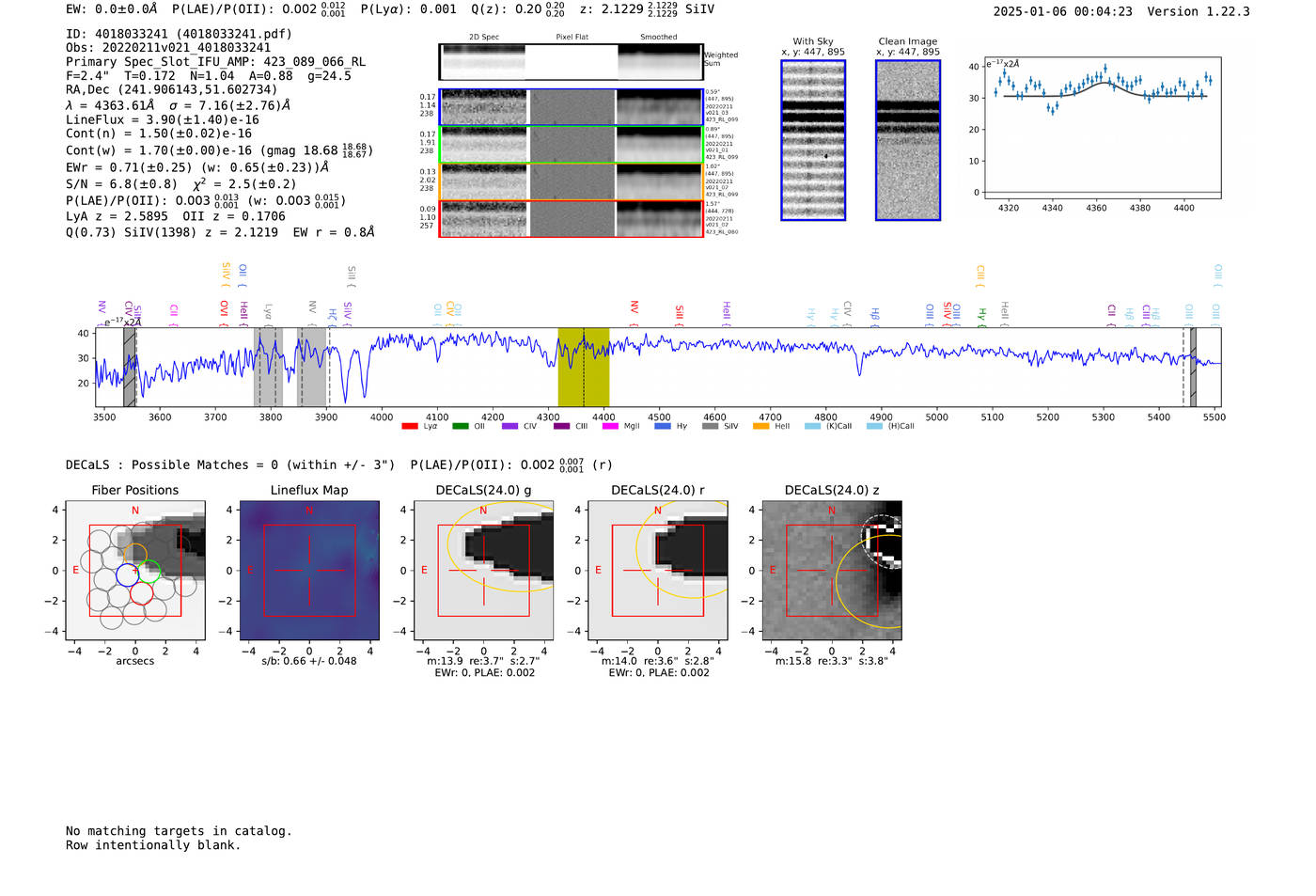Click the (K)CaII legend swatch
Screen dimensions: 1316x896
coord(812,426)
